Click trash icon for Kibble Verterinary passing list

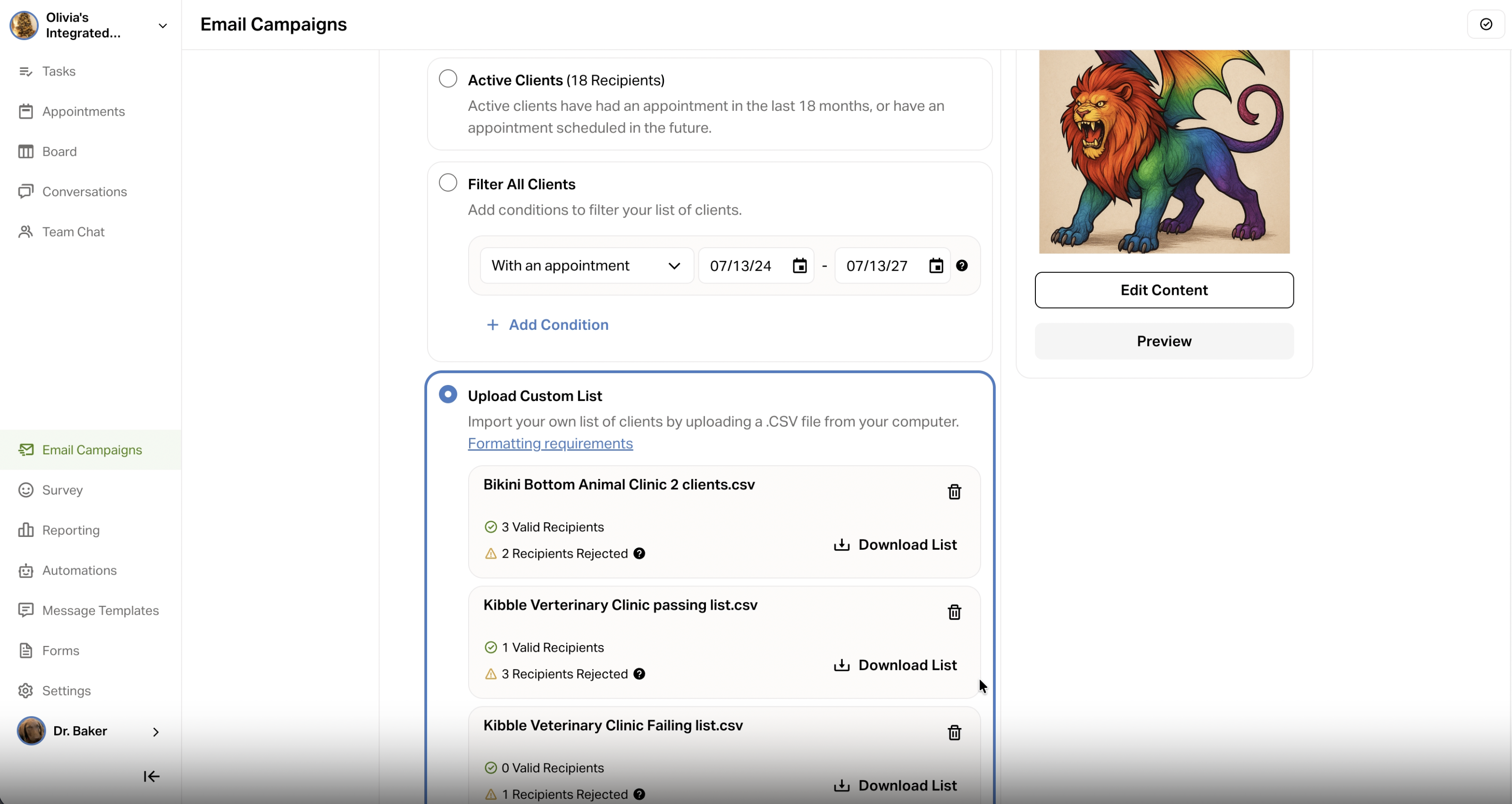(954, 612)
